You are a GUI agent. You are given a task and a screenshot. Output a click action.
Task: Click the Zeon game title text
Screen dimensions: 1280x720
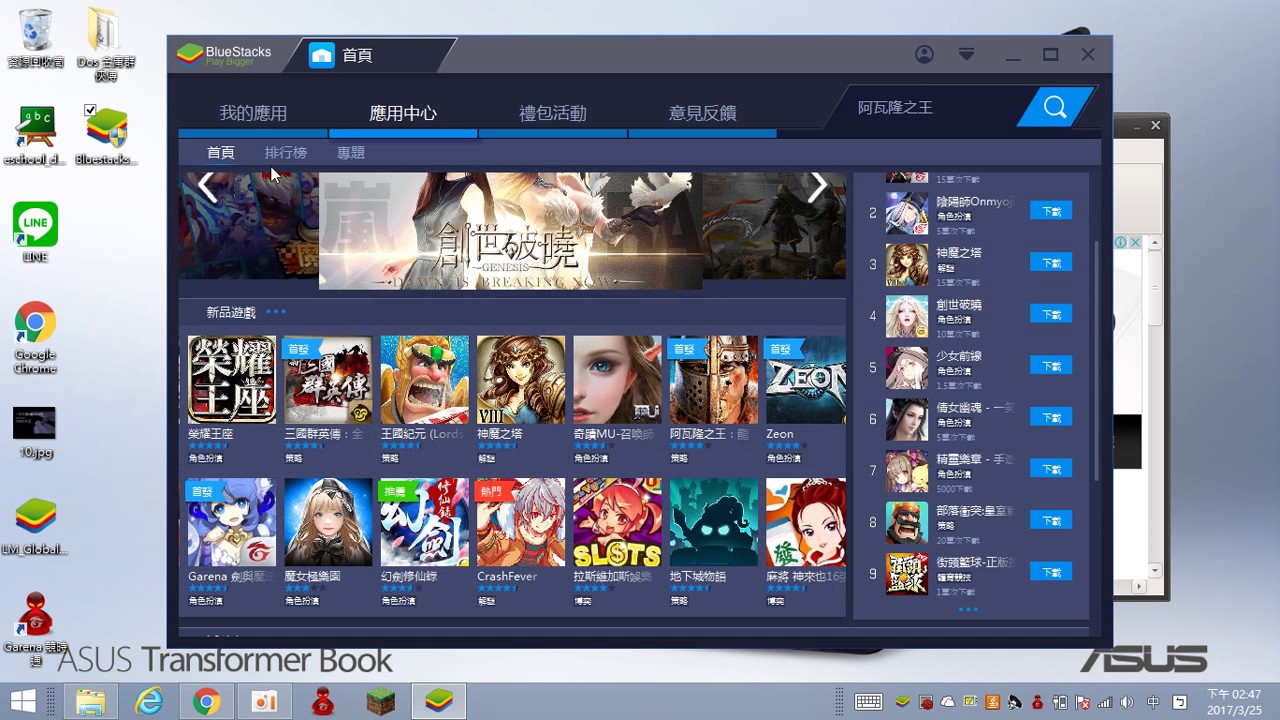click(780, 434)
